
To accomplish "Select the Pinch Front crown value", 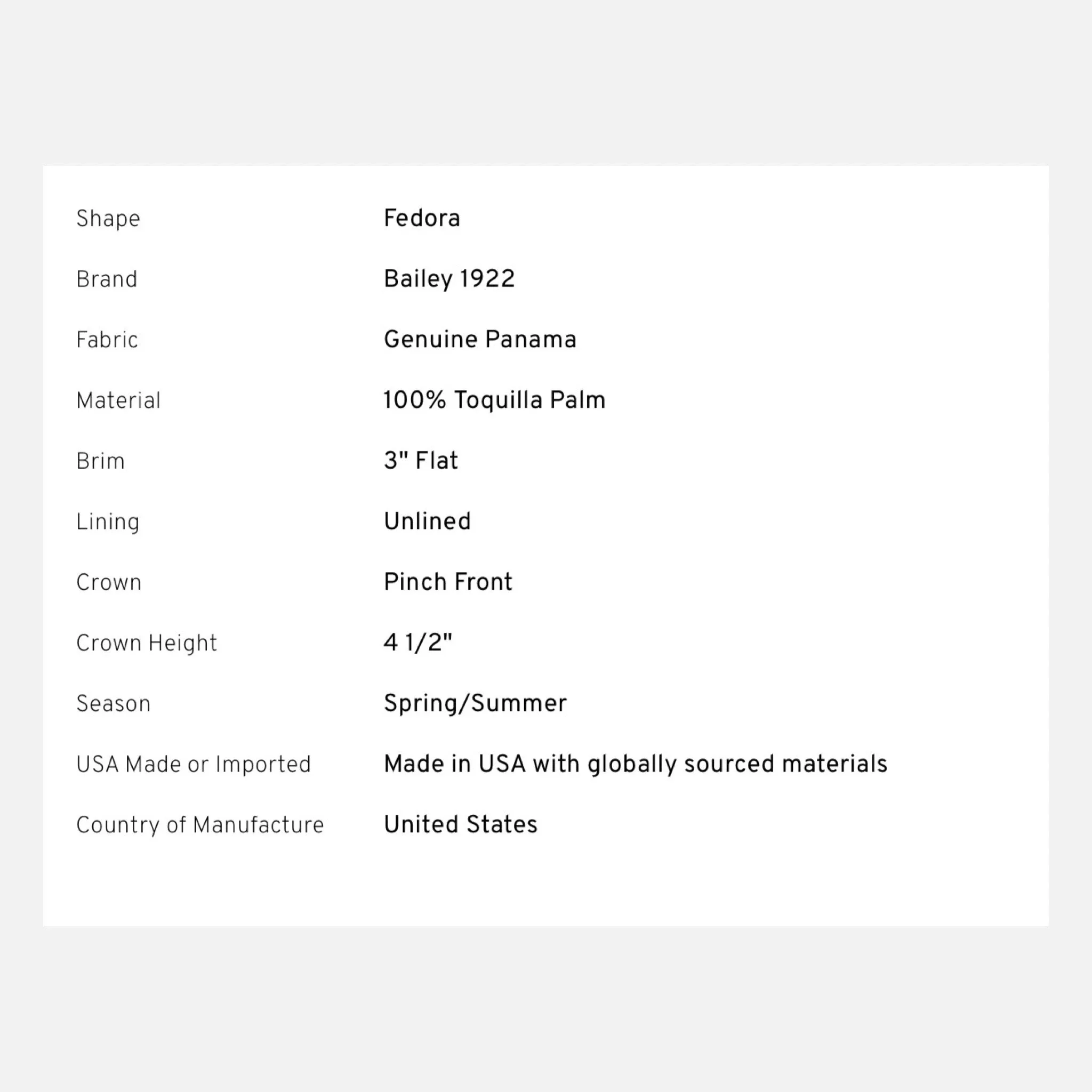I will tap(448, 582).
